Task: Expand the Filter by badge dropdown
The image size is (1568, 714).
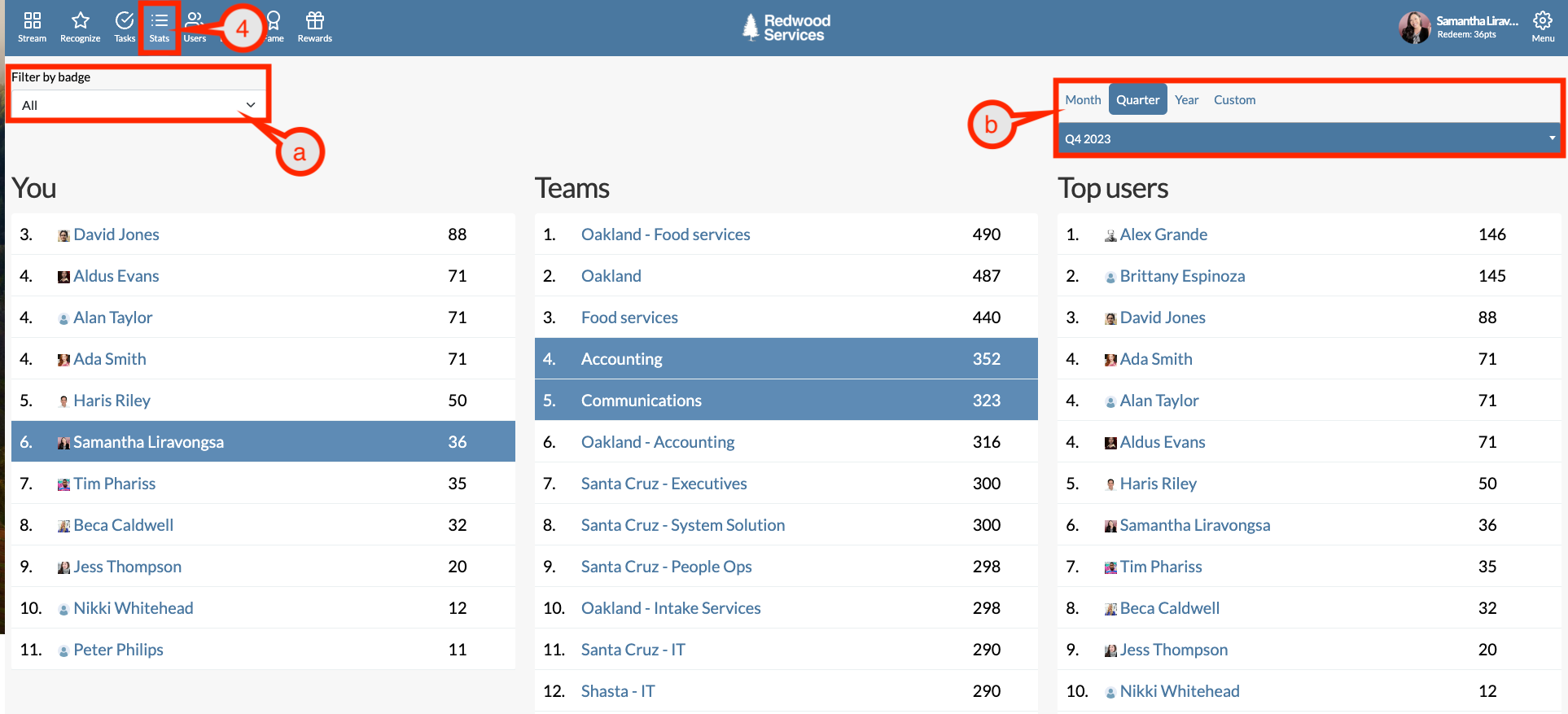Action: tap(137, 105)
